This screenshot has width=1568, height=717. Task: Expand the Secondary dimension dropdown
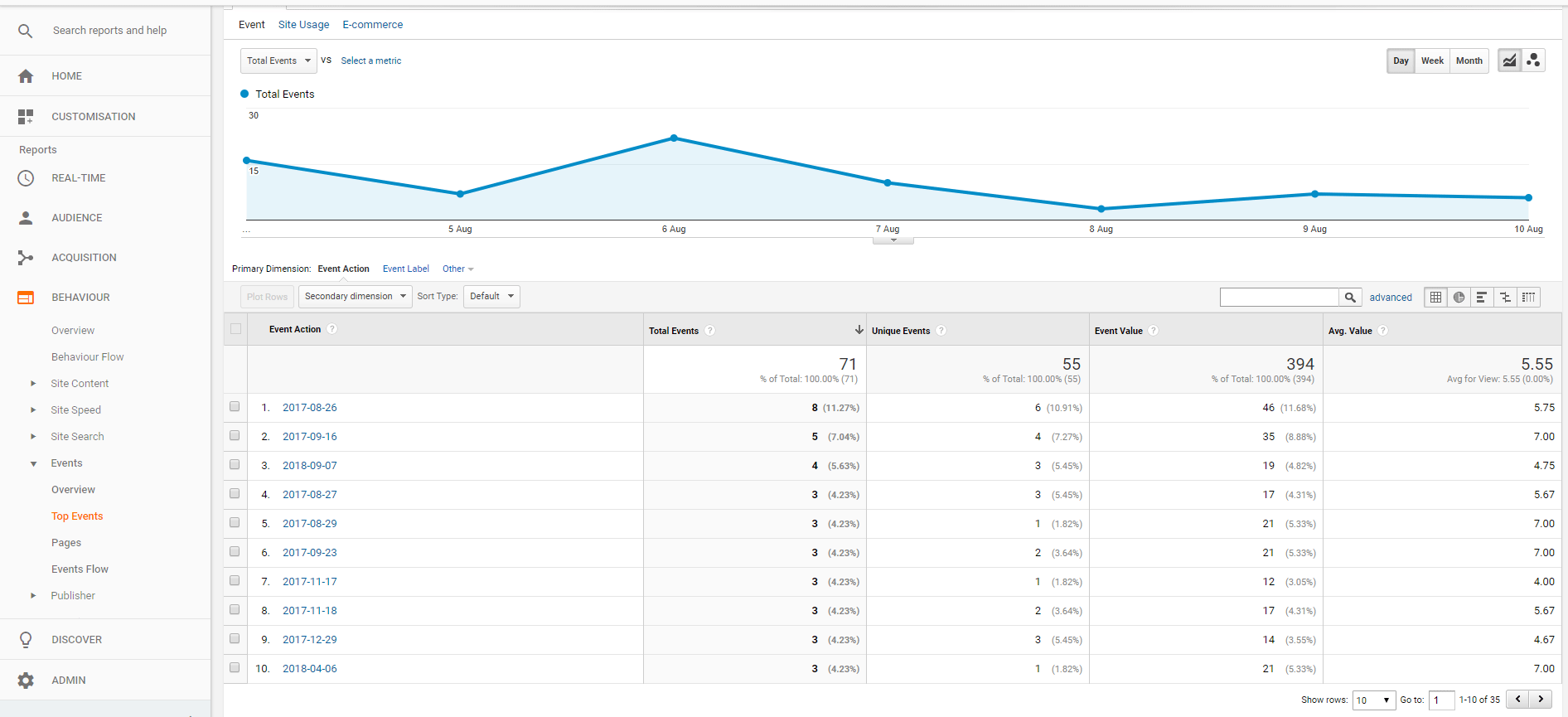355,296
